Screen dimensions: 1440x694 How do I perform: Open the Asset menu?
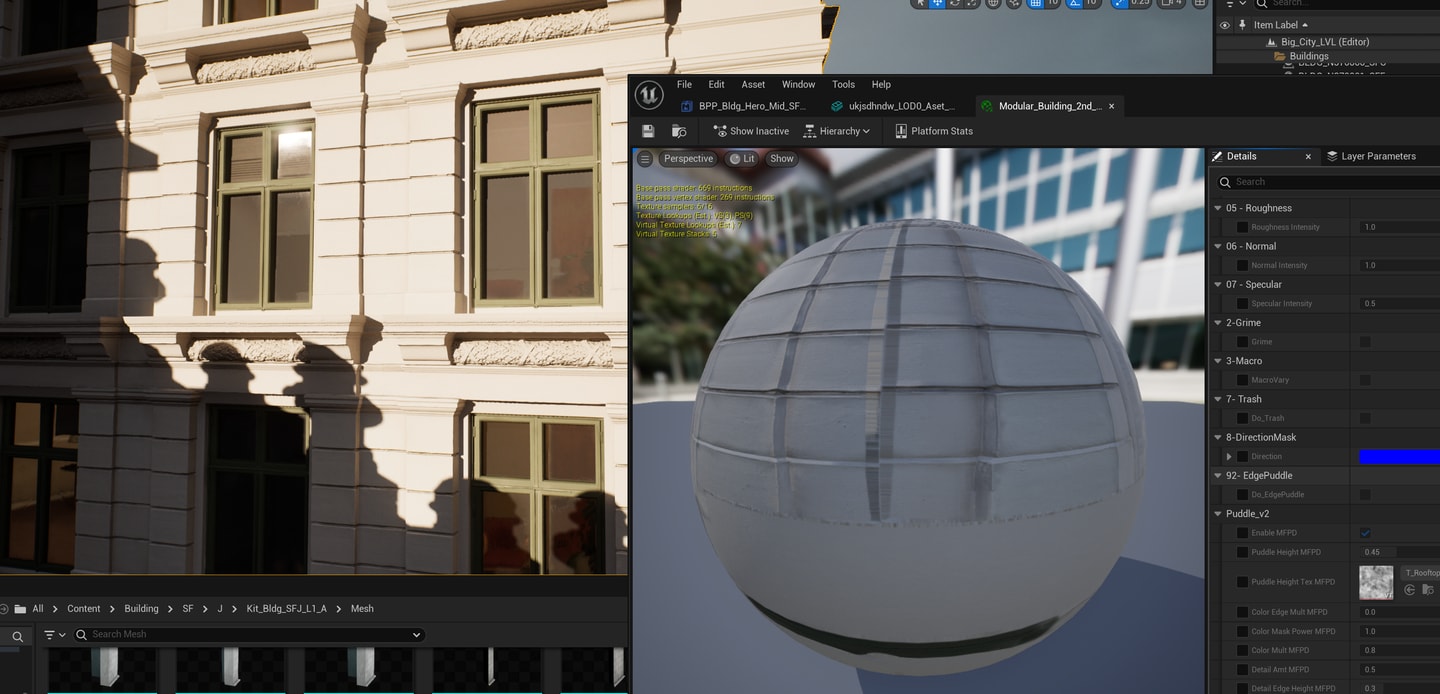point(753,85)
